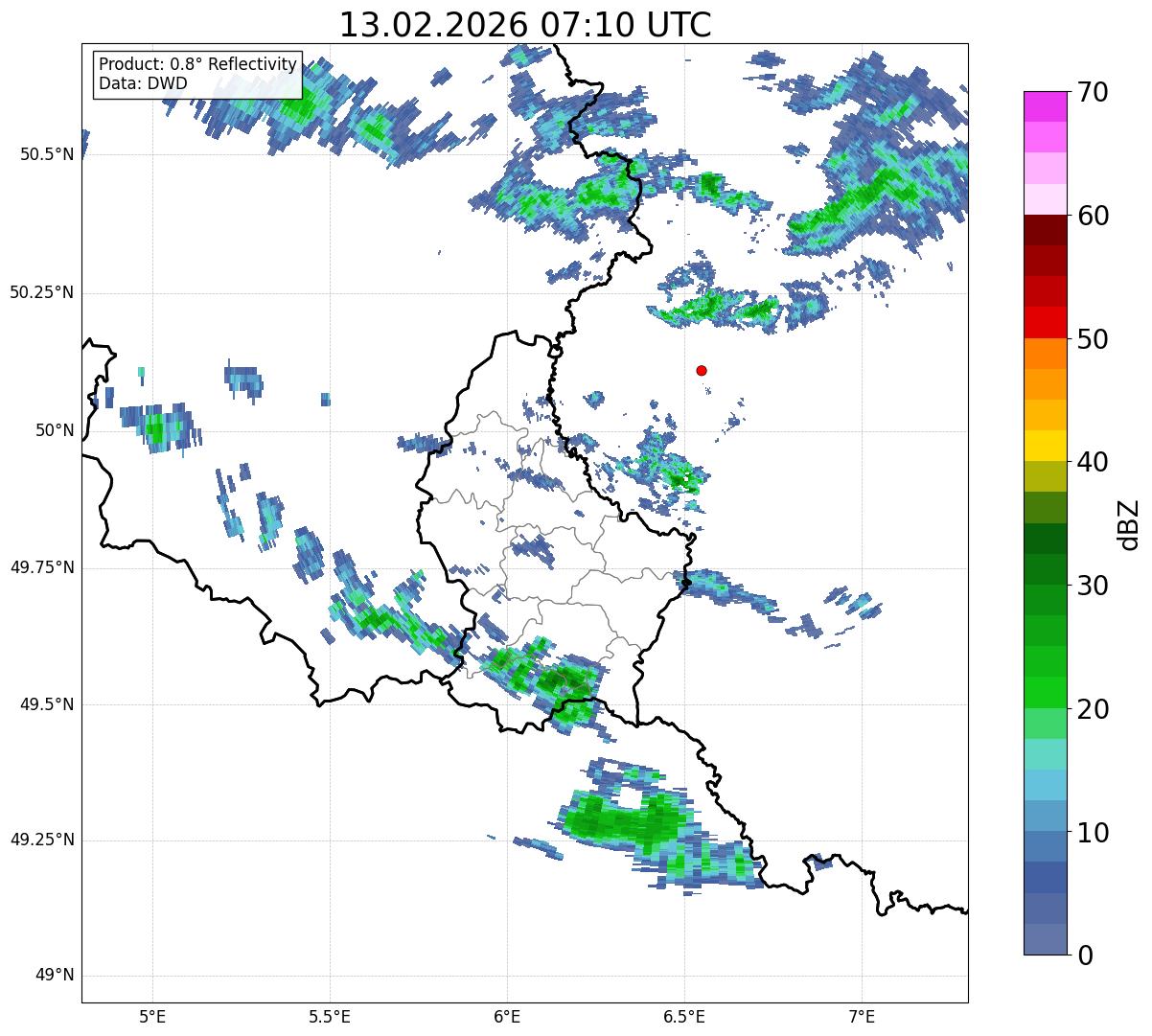Click the 49.75°N latitude label
Image resolution: width=1152 pixels, height=1036 pixels.
(x=41, y=567)
